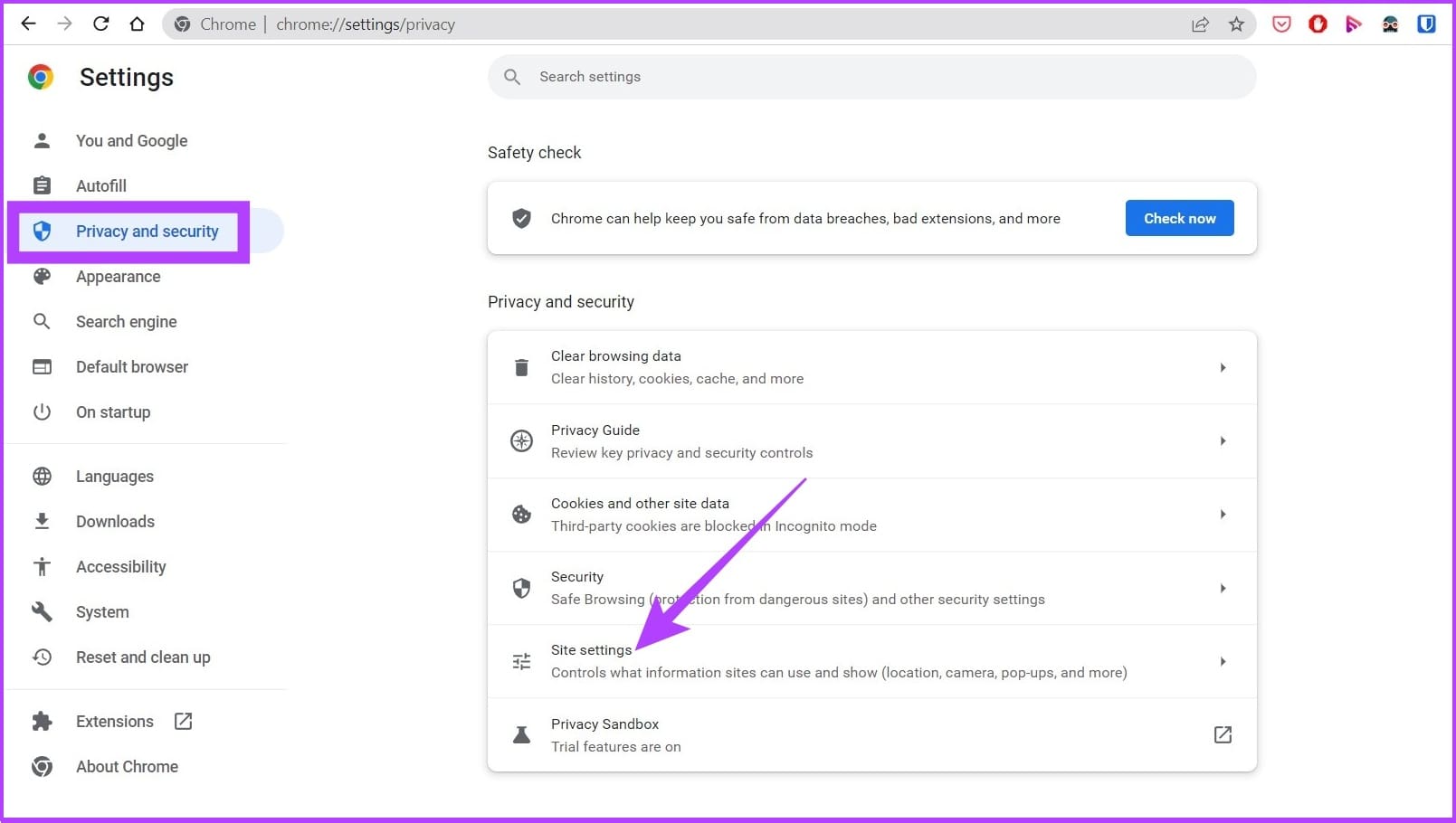Screen dimensions: 1456x823
Task: Expand Security row via its arrow
Action: point(1223,588)
